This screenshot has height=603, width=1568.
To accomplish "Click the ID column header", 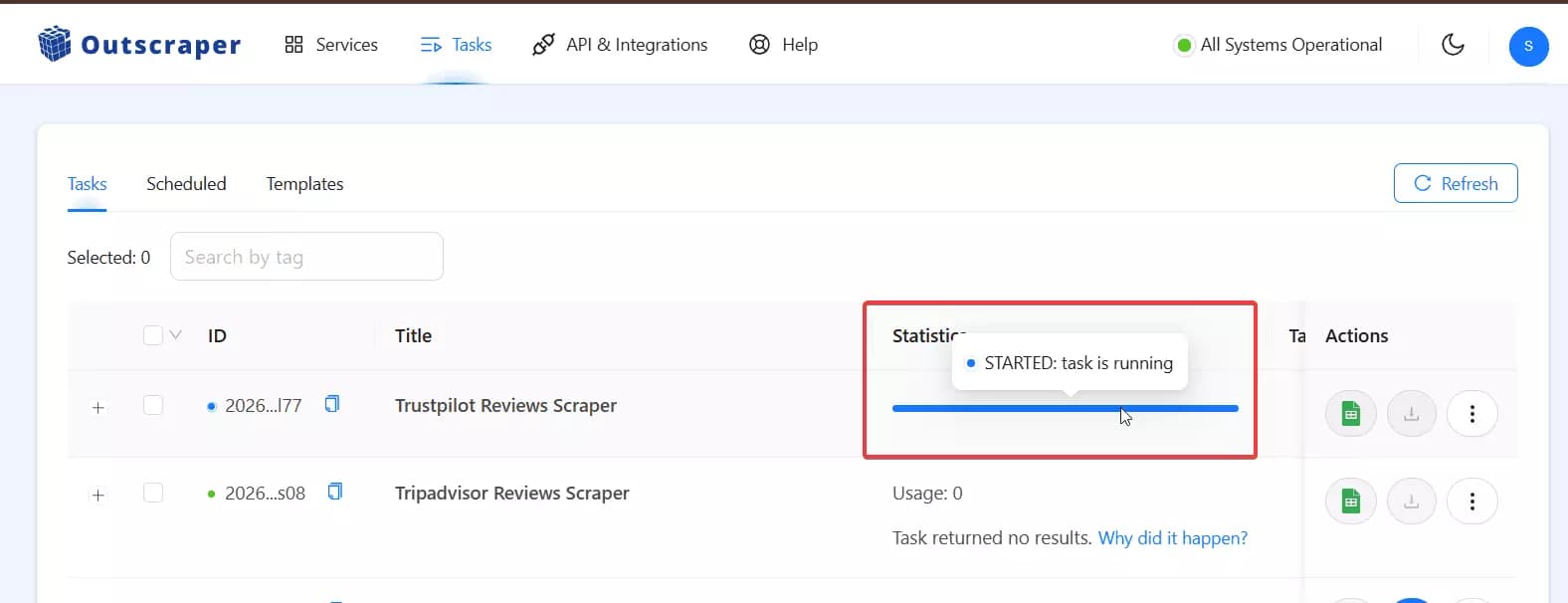I will (217, 335).
